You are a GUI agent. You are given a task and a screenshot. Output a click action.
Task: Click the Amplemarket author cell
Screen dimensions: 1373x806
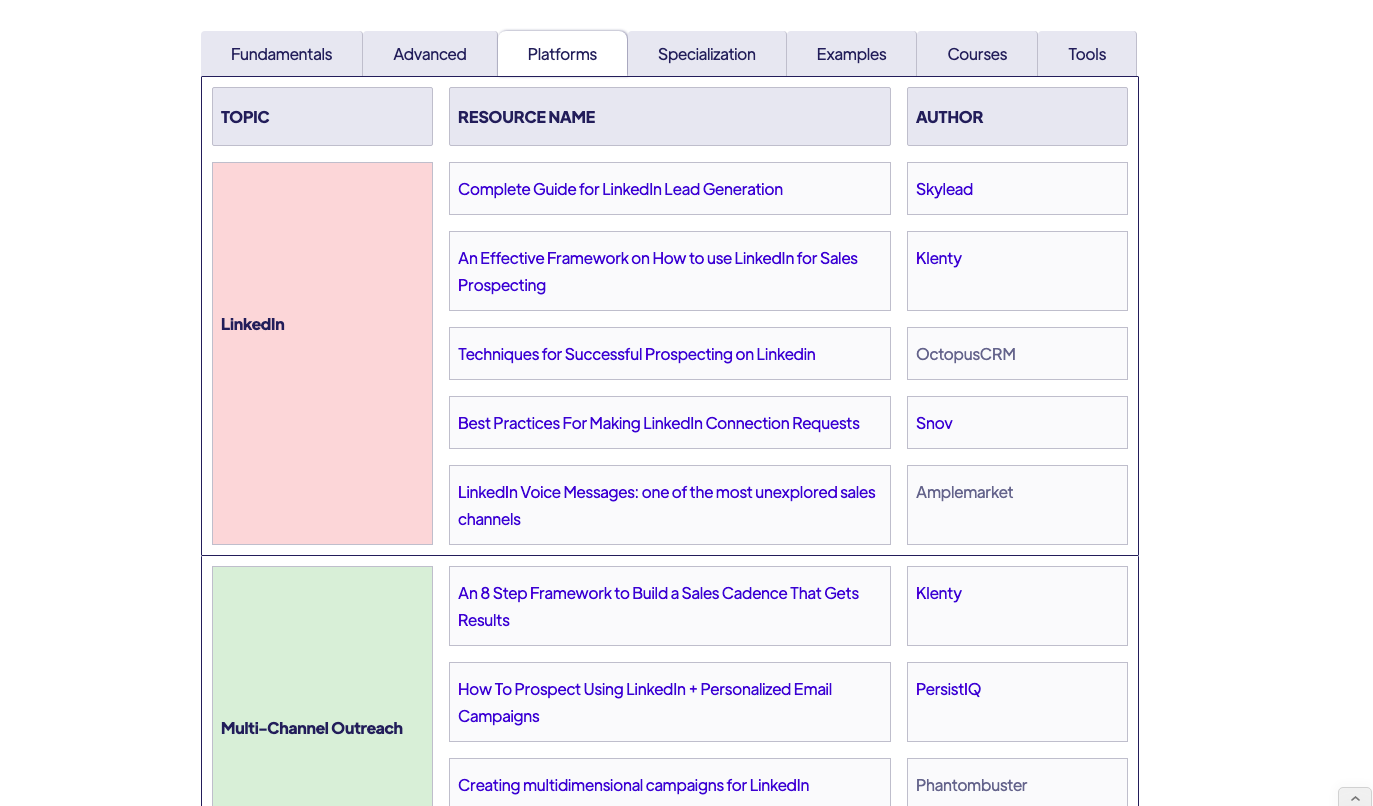click(x=1017, y=505)
